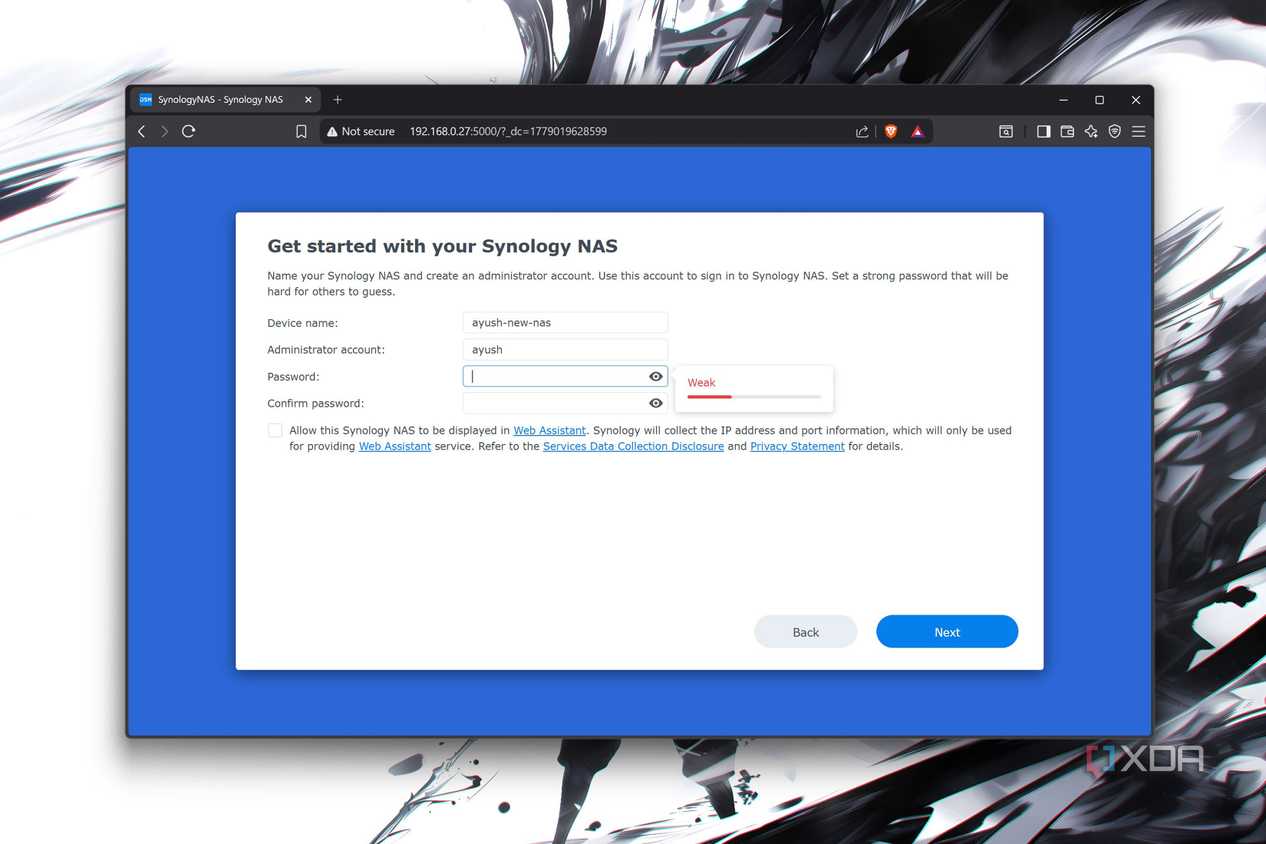This screenshot has width=1266, height=844.
Task: Click the browser forward arrow
Action: pyautogui.click(x=165, y=131)
